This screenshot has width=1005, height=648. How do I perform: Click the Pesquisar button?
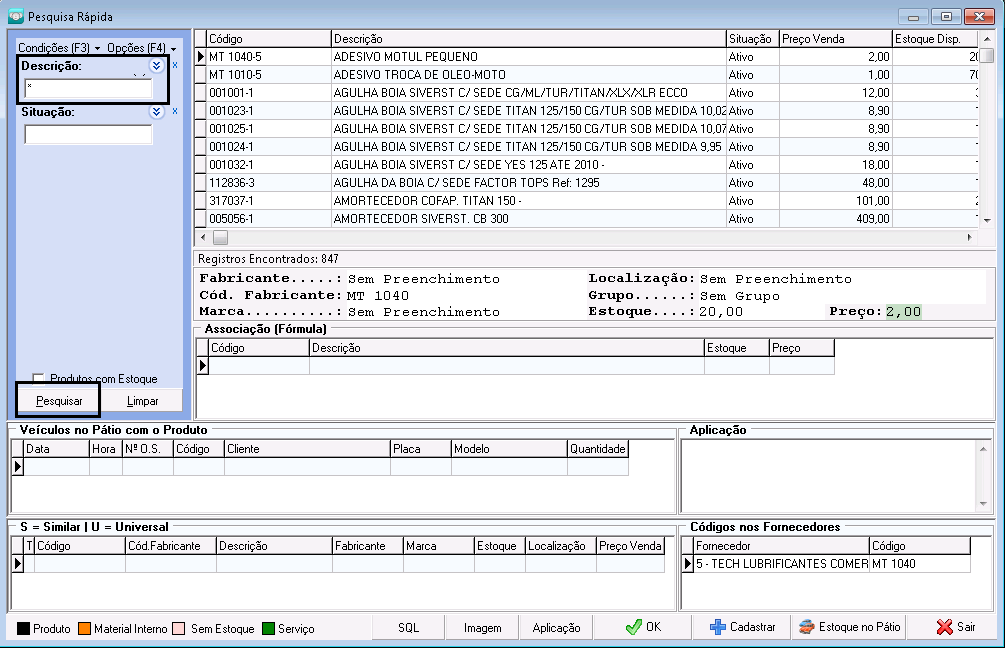pos(59,401)
